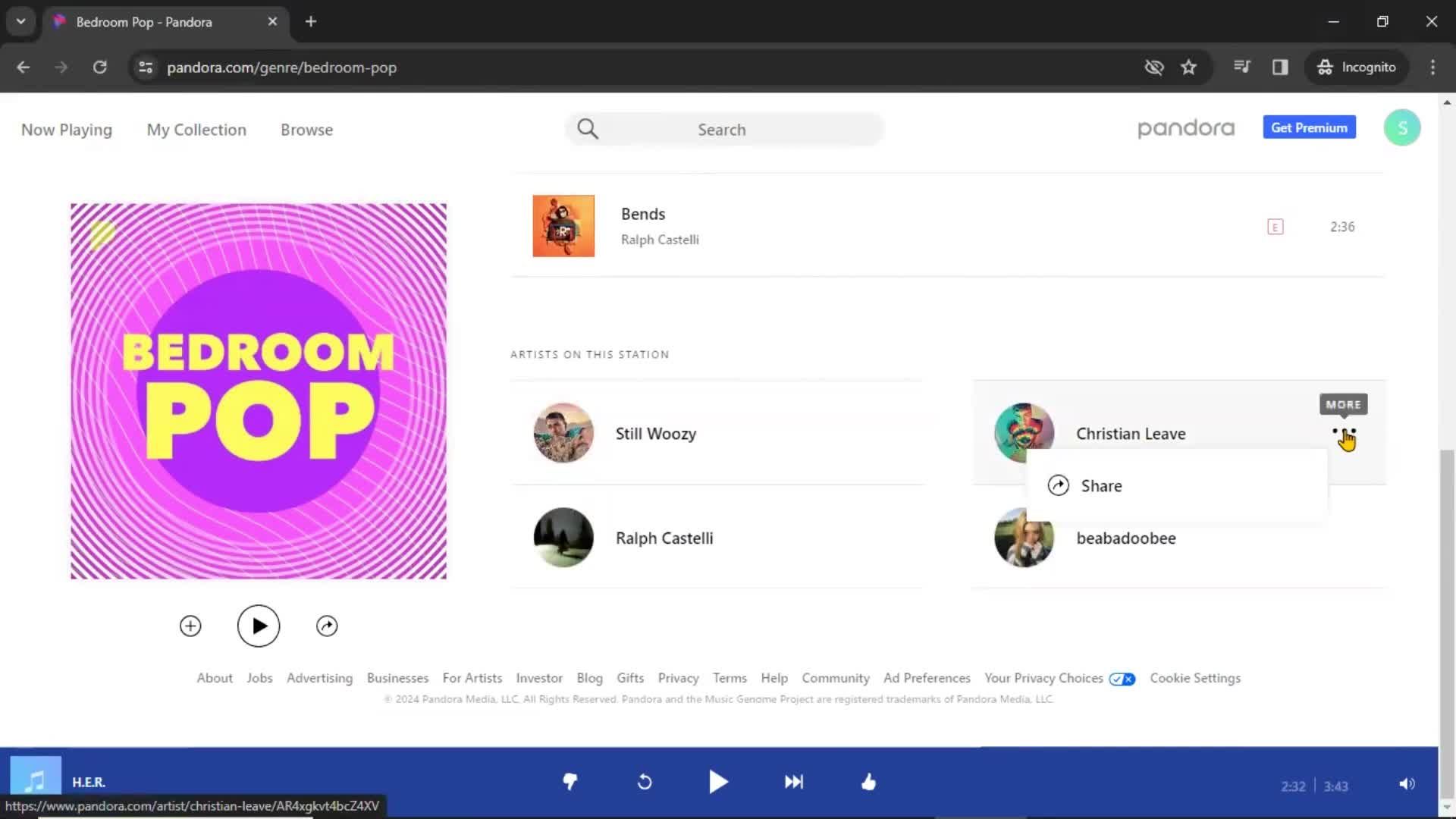The width and height of the screenshot is (1456, 819).
Task: View site information icon in address bar
Action: click(146, 67)
